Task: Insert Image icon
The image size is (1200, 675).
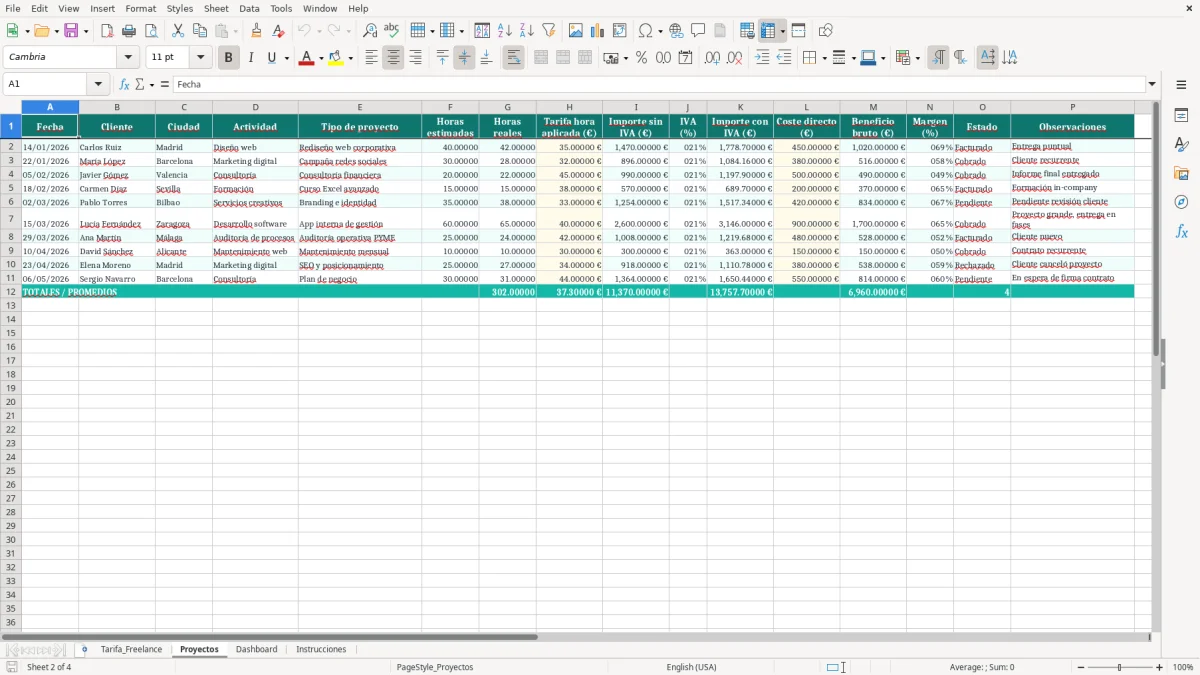Action: [576, 31]
